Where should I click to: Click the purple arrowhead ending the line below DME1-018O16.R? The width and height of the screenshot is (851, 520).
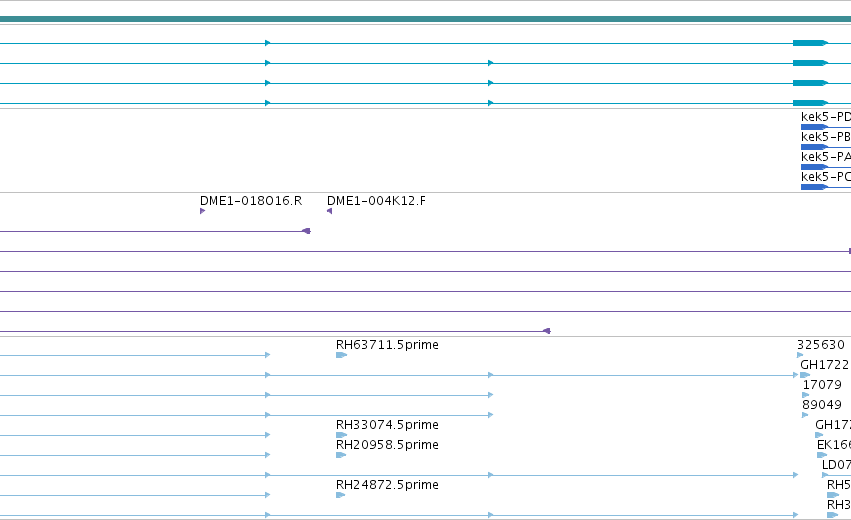coord(306,231)
